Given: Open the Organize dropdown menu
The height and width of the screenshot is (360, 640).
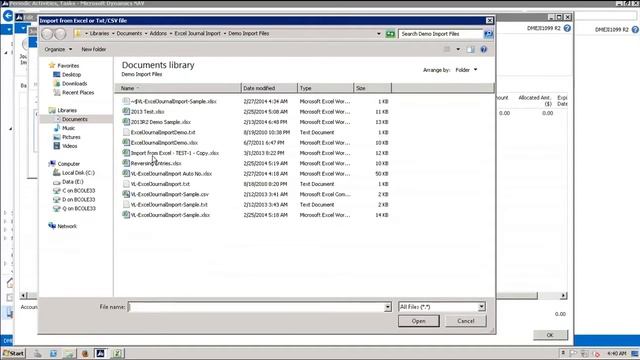Looking at the screenshot, I should pos(58,49).
